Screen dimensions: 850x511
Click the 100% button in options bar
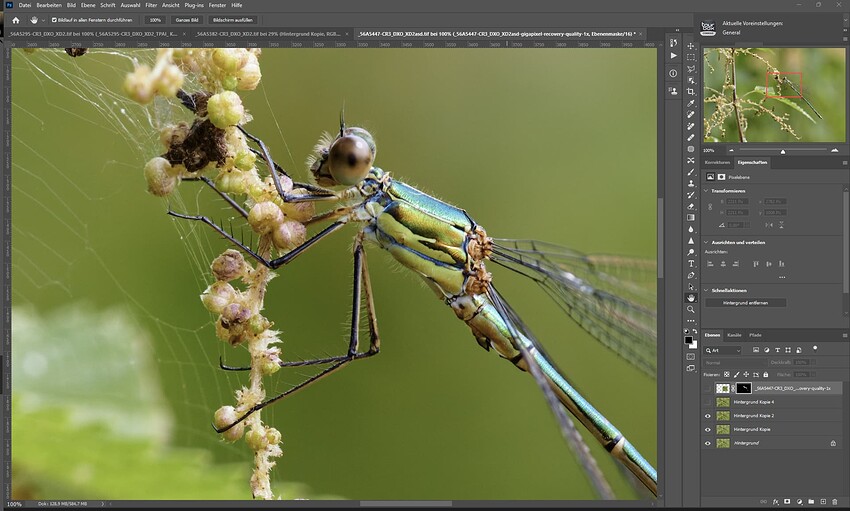[156, 20]
